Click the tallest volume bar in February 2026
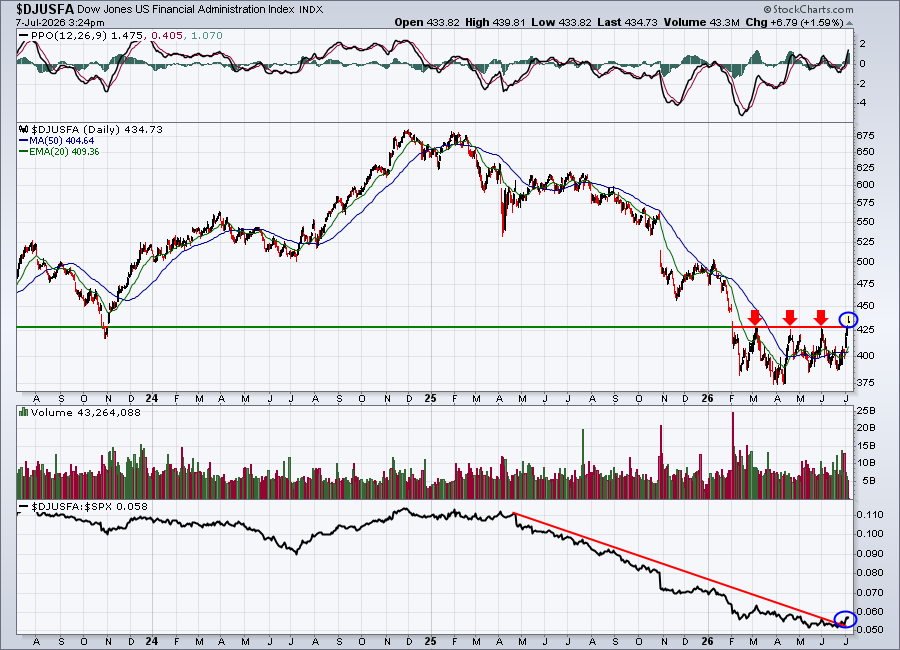Screen dimensions: 900x650 (732, 455)
